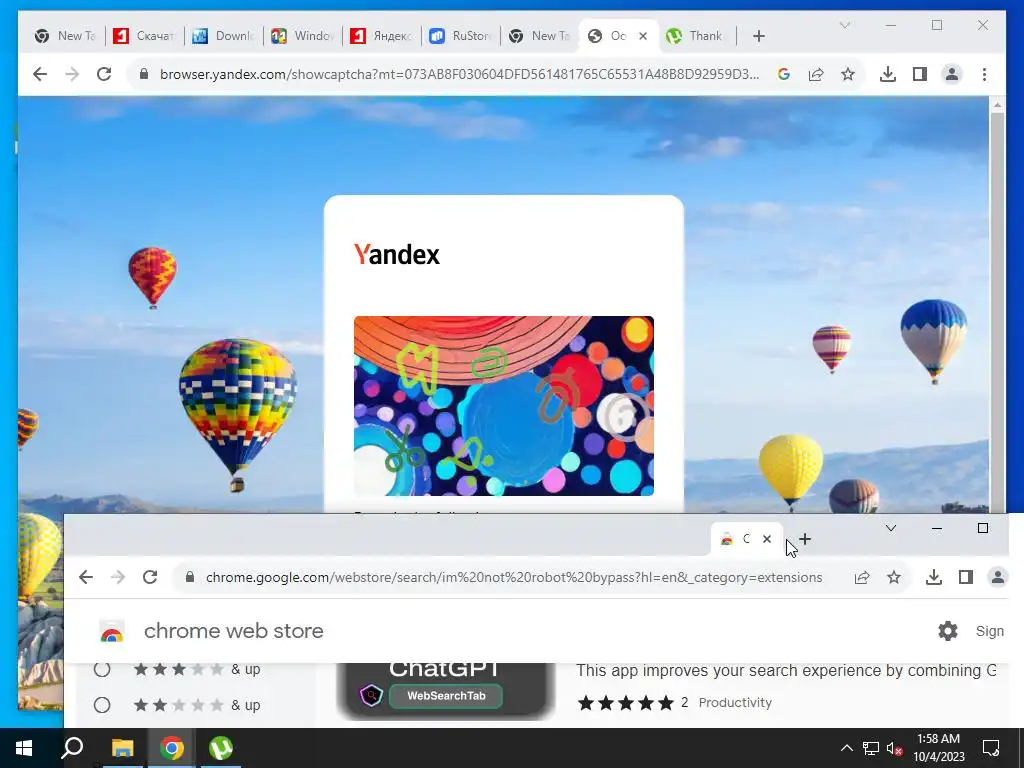Open downloads in the top Chrome window
Image resolution: width=1024 pixels, height=768 pixels.
click(888, 74)
